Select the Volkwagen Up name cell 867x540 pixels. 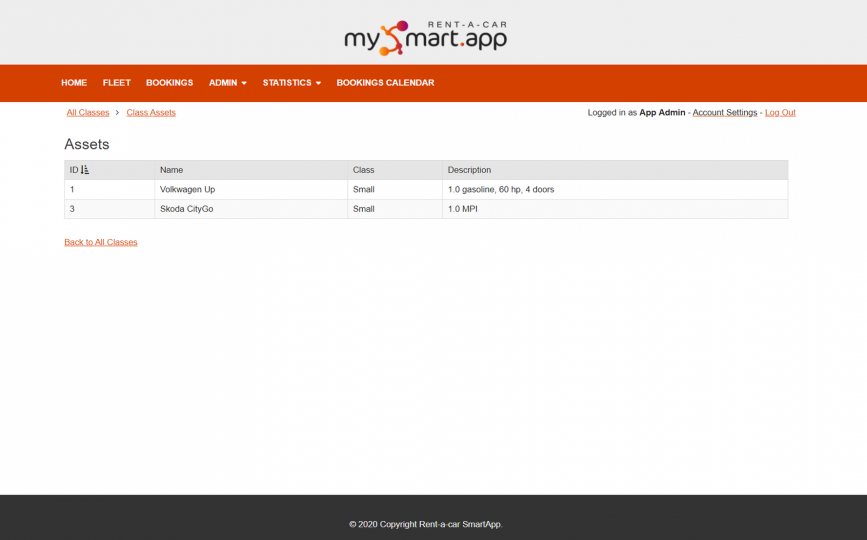(251, 190)
